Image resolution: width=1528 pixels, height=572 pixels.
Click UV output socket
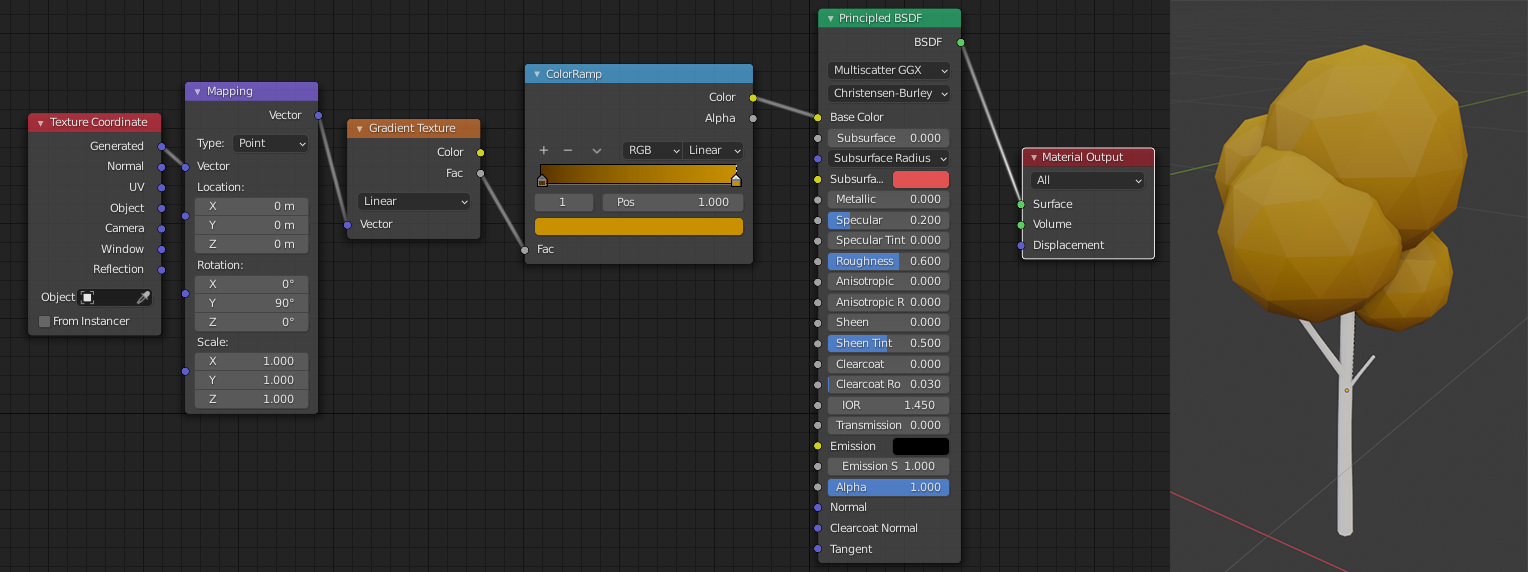tap(161, 187)
